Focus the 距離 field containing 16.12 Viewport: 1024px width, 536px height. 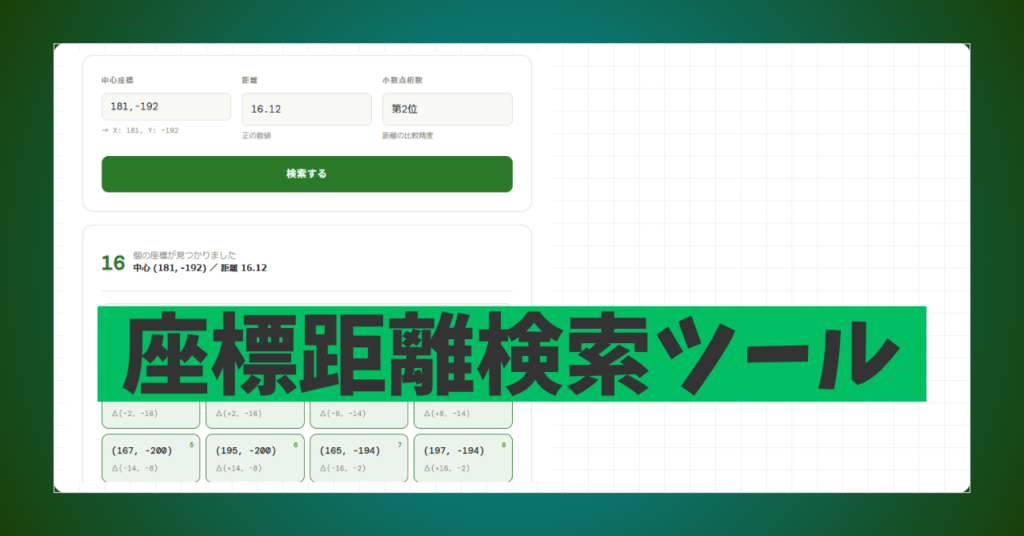coord(306,109)
